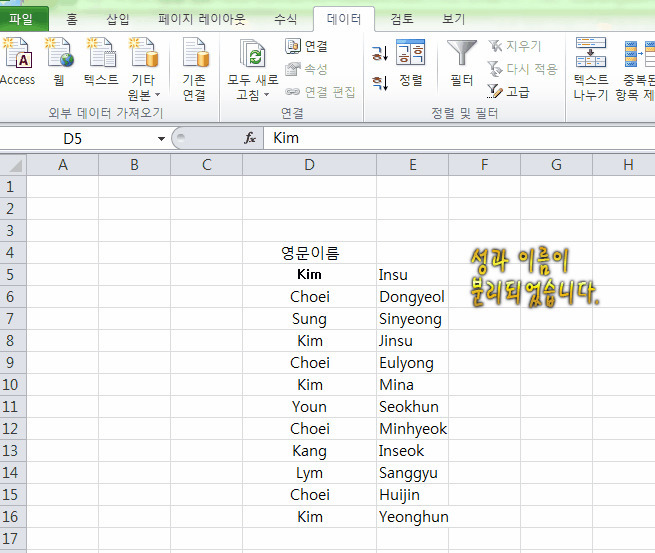The image size is (655, 553).
Task: Open the file (파일) tab
Action: [23, 19]
